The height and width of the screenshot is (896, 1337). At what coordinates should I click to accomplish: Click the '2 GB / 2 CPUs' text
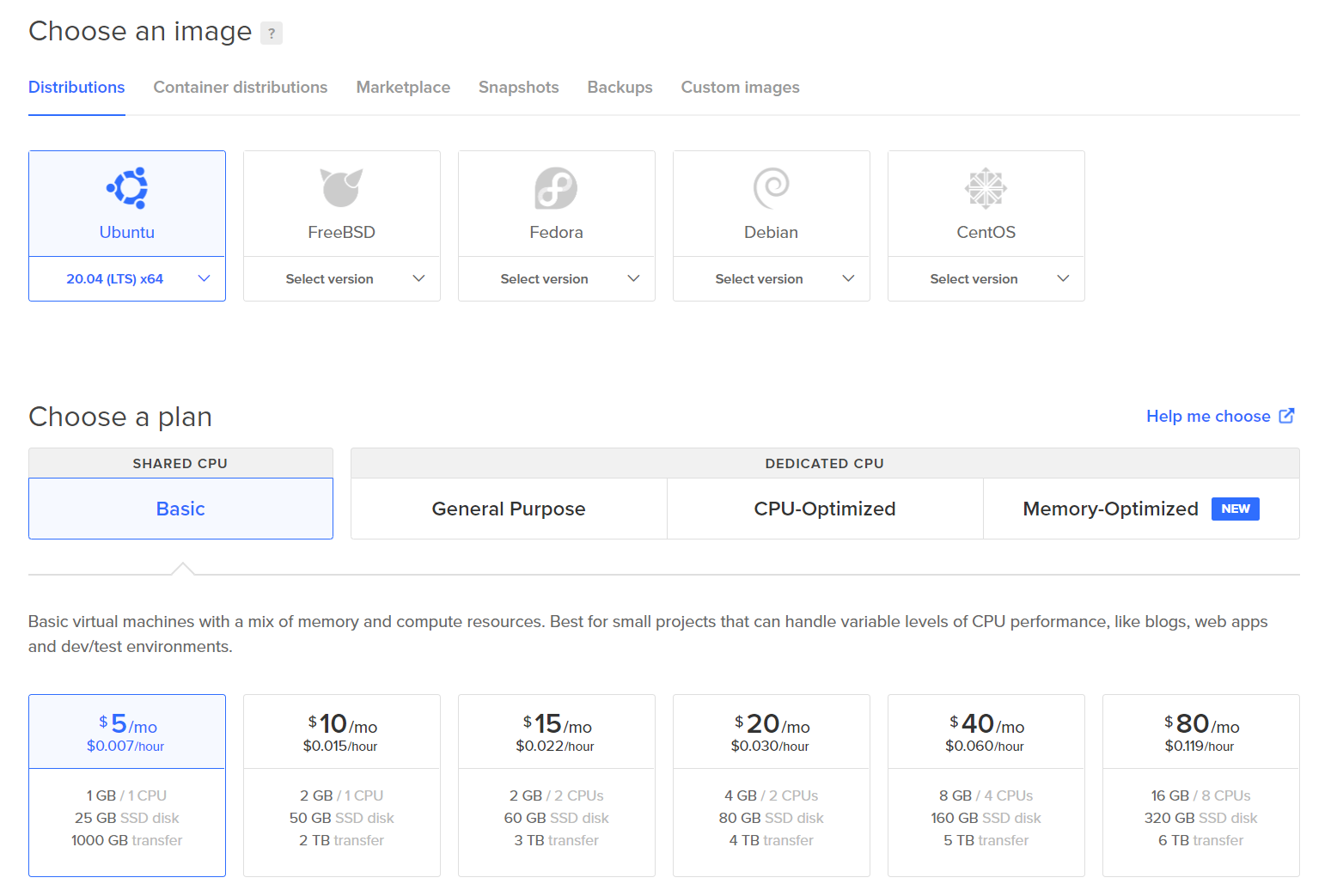pos(557,795)
